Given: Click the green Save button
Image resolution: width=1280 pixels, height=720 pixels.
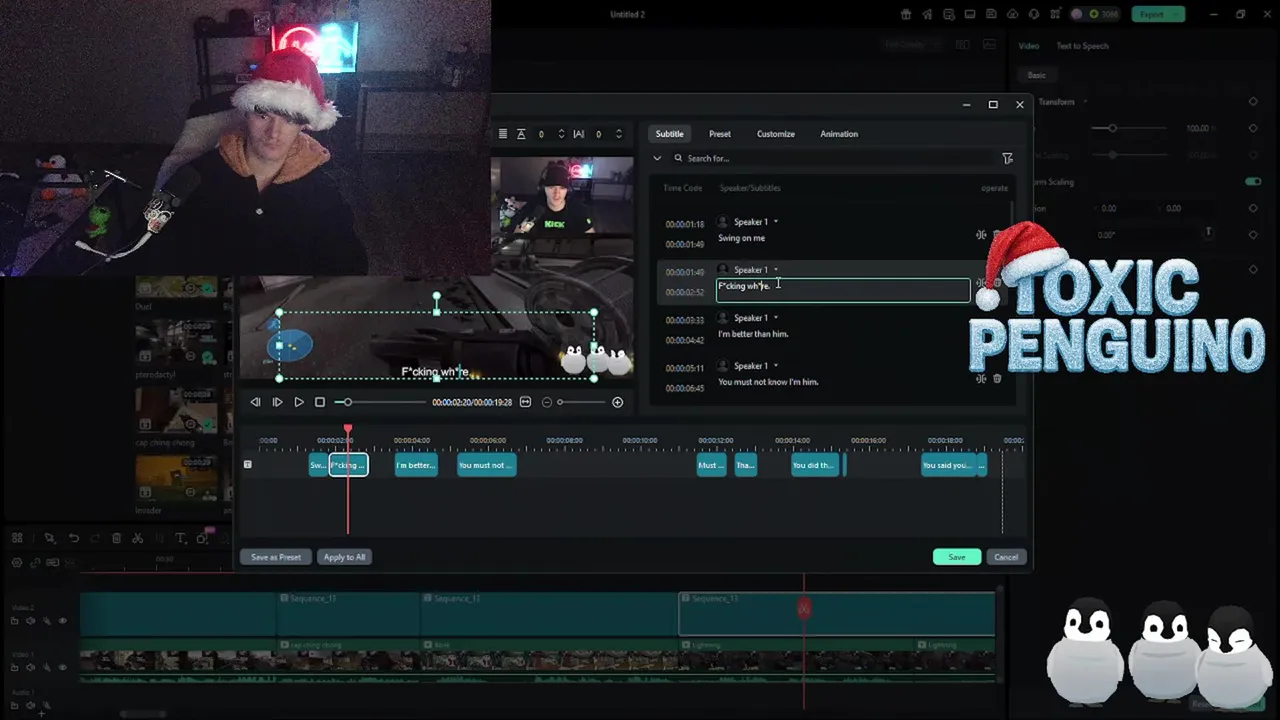Looking at the screenshot, I should pyautogui.click(x=957, y=557).
